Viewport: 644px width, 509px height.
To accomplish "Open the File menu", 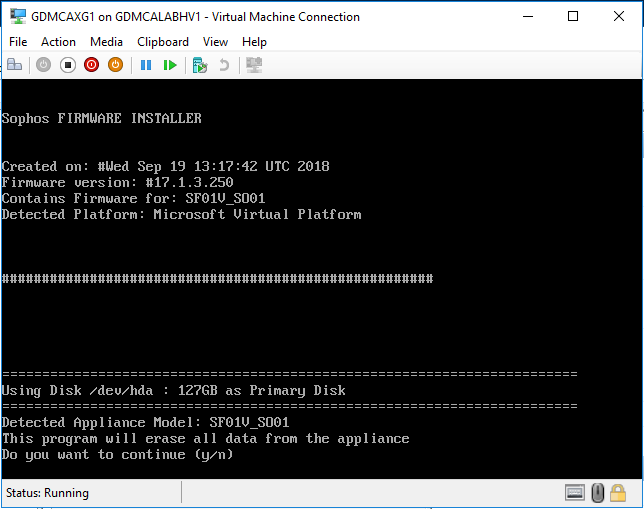I will point(18,42).
